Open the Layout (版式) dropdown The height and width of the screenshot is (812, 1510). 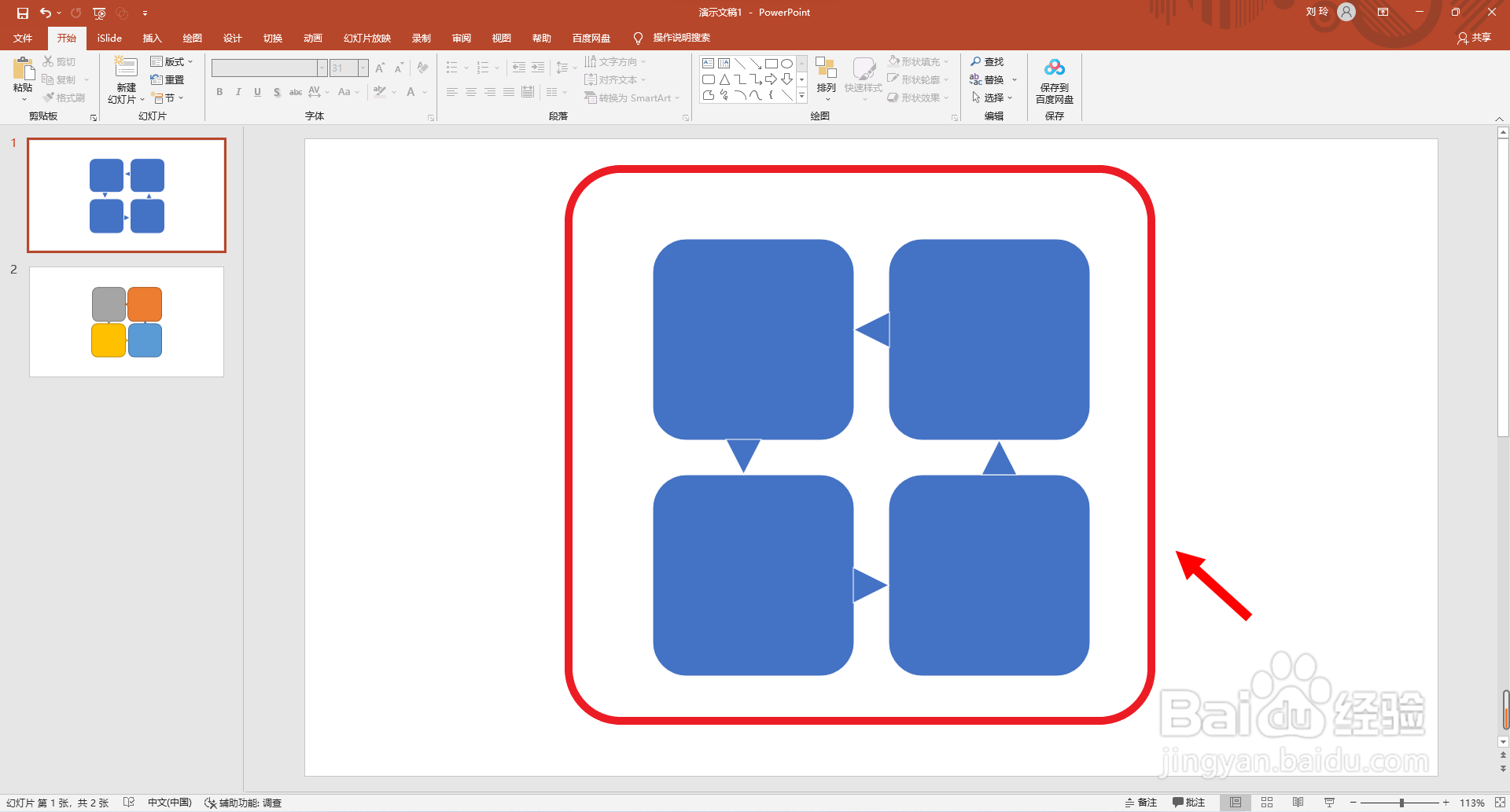click(171, 61)
